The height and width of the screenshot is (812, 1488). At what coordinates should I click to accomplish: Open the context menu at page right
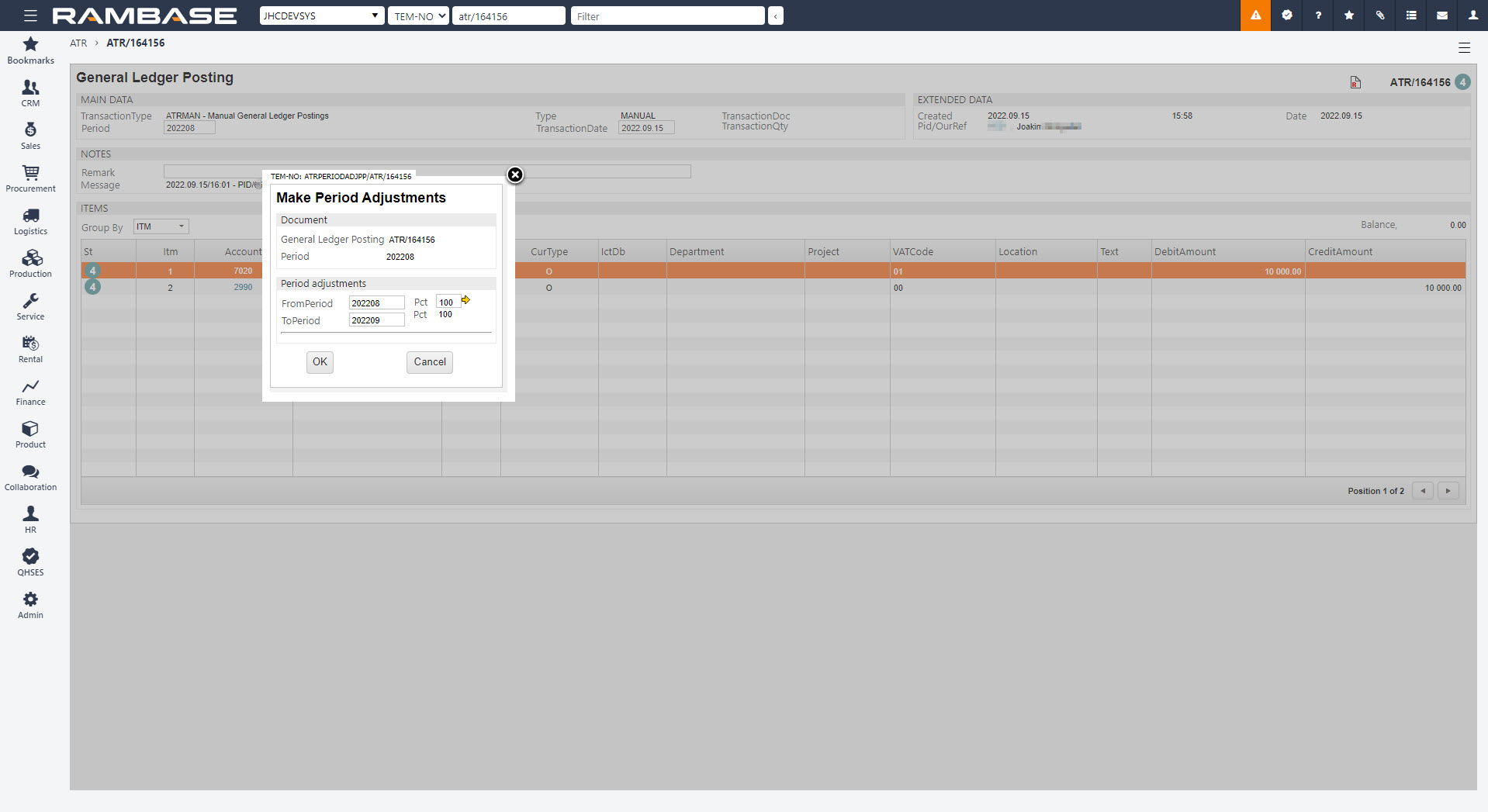[1464, 48]
